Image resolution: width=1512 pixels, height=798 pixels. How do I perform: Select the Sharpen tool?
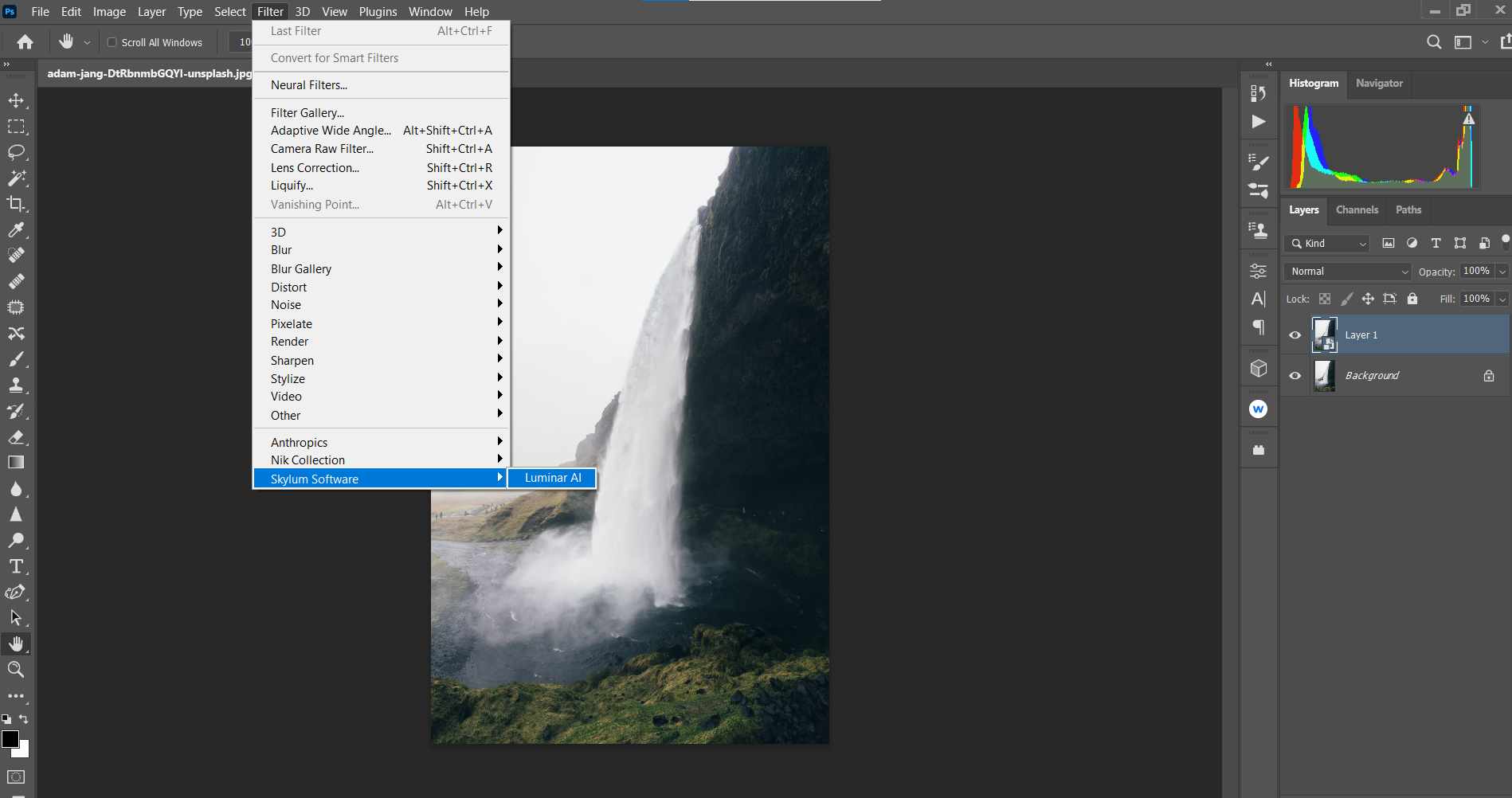(x=16, y=514)
